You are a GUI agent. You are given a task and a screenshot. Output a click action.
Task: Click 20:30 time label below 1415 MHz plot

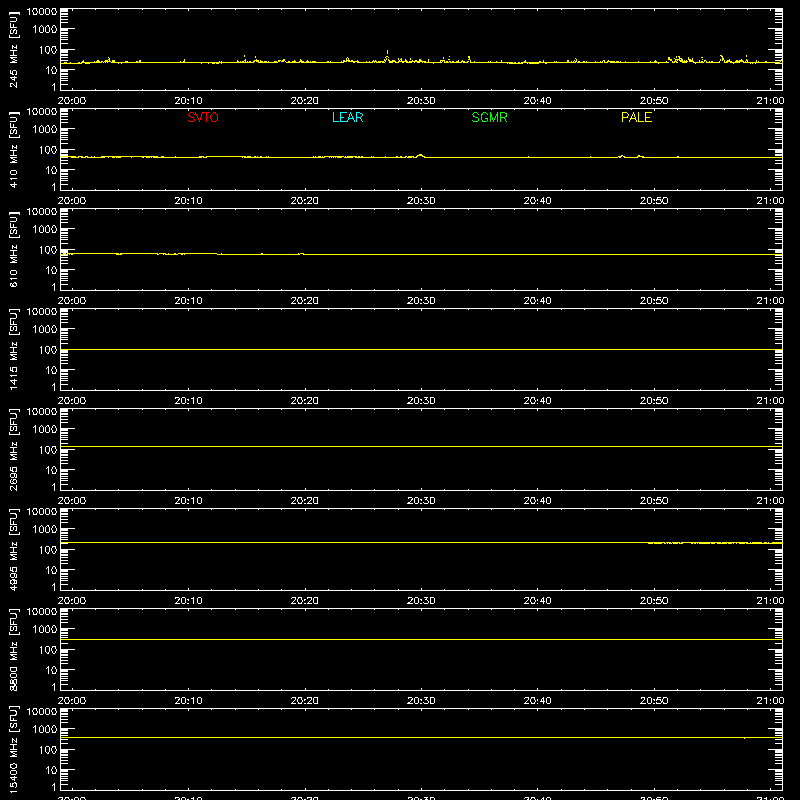[421, 401]
